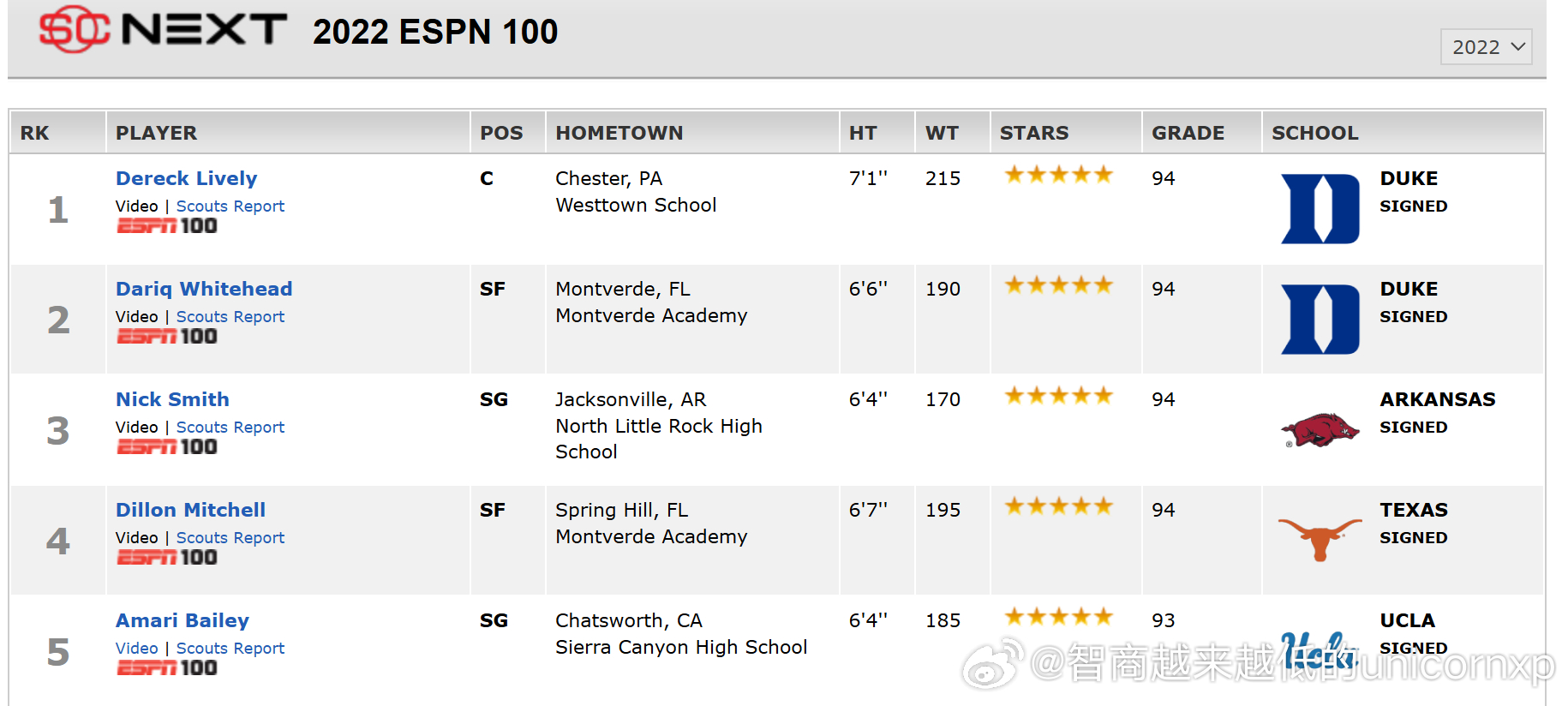The image size is (1568, 706).
Task: Click the Amari Bailey name link
Action: pyautogui.click(x=183, y=620)
